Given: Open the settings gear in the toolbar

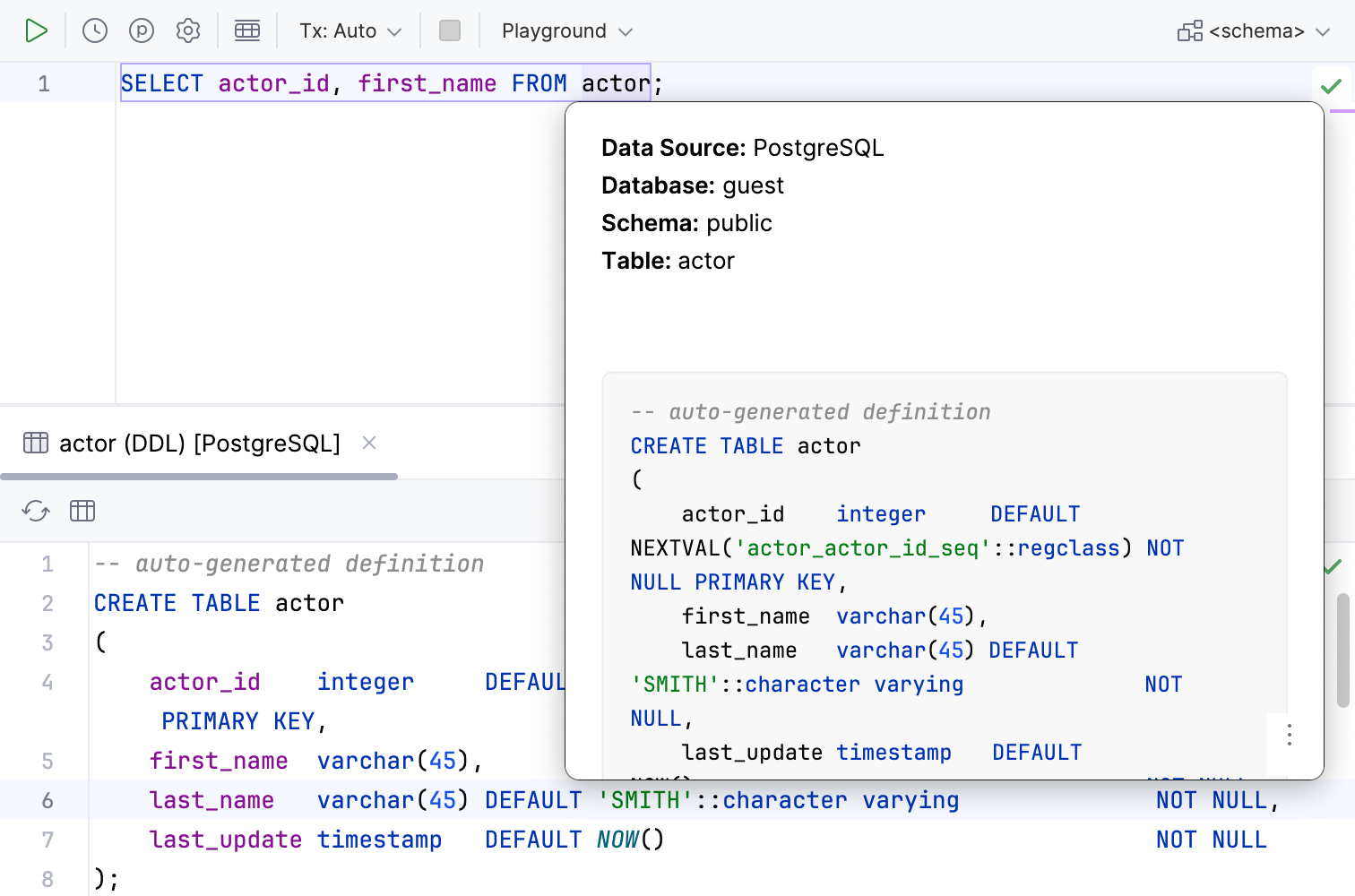Looking at the screenshot, I should (188, 30).
